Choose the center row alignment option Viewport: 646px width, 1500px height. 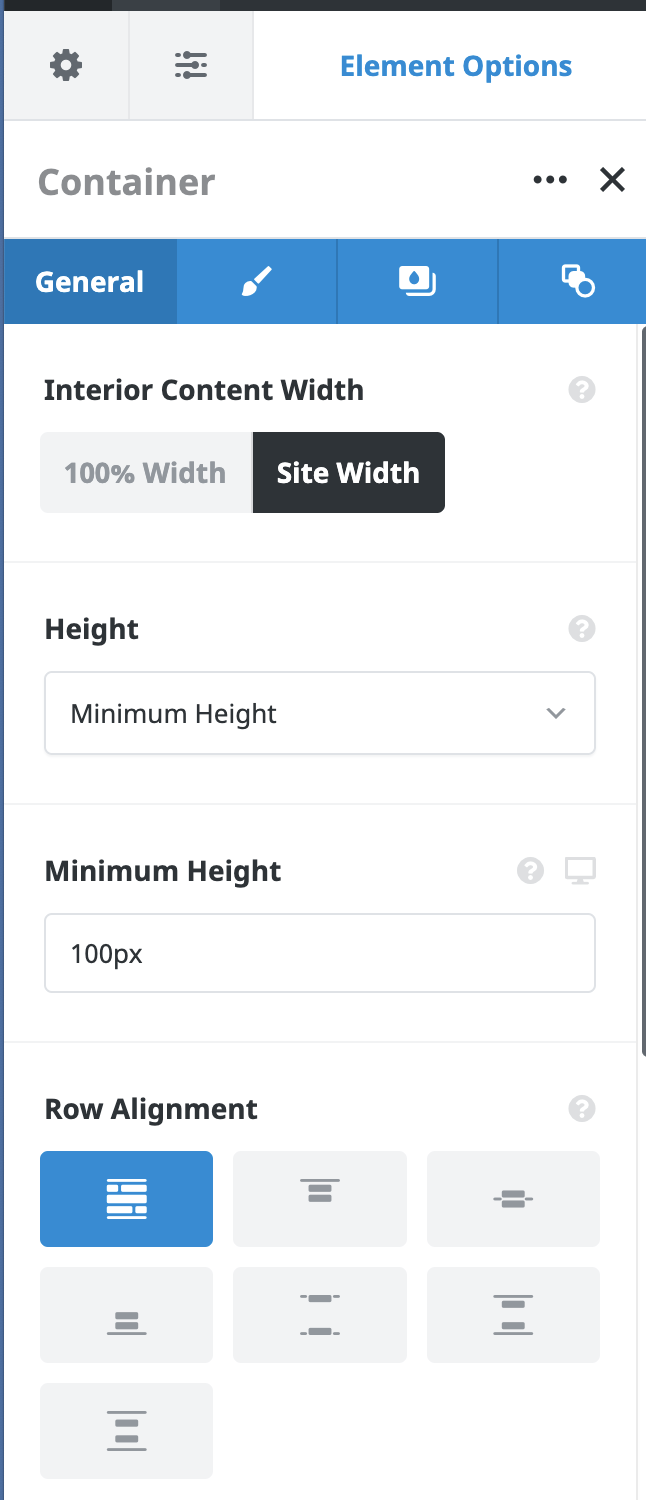click(x=513, y=1199)
